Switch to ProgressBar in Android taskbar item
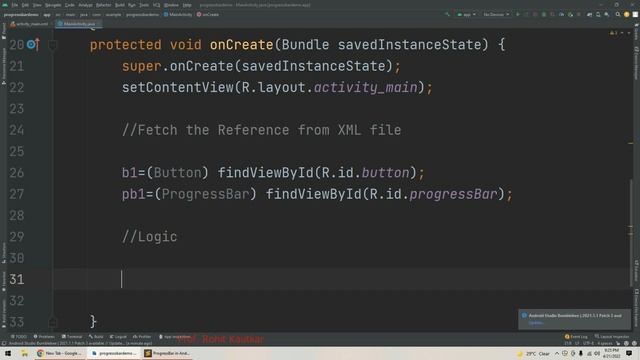Screen dimensions: 640x360 (x=167, y=353)
